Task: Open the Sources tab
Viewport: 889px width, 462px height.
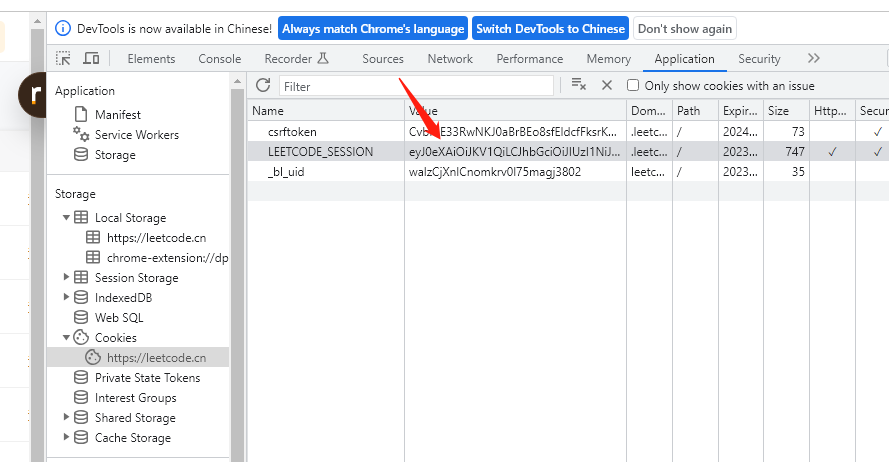Action: tap(383, 58)
